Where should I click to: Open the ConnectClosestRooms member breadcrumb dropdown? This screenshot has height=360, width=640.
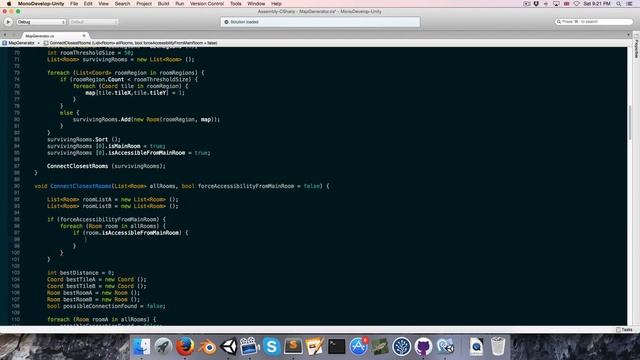point(131,43)
